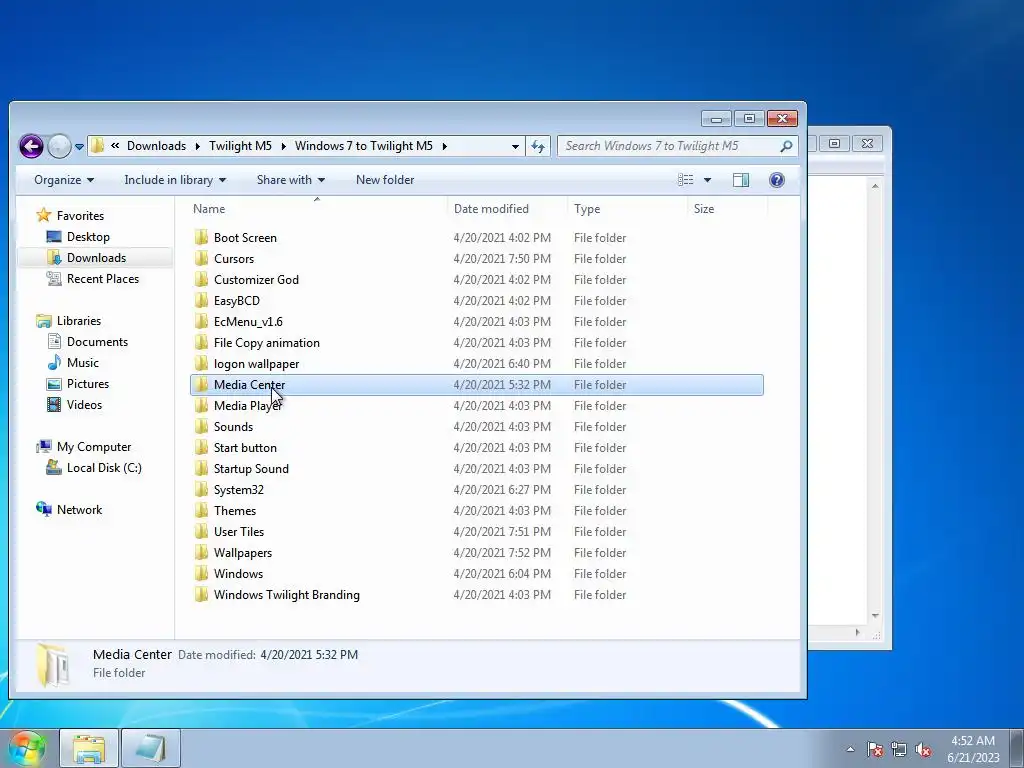The width and height of the screenshot is (1024, 768).
Task: Select Recent Places in navigation pane
Action: click(103, 279)
